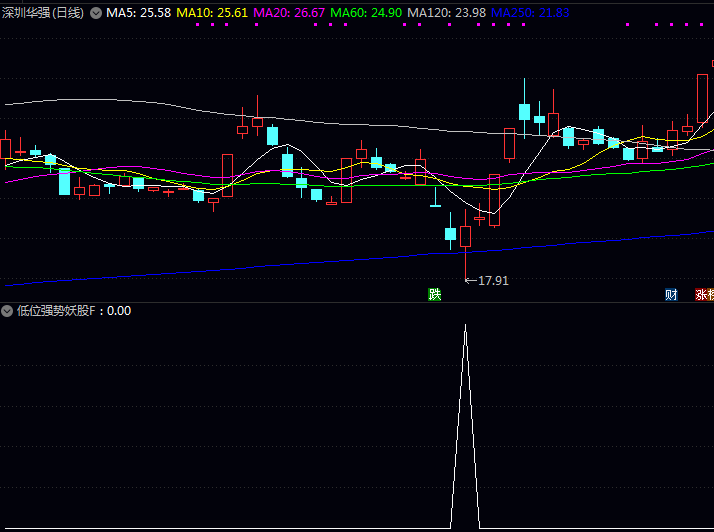
Task: Select the green MA60: 24.90 label
Action: (366, 13)
